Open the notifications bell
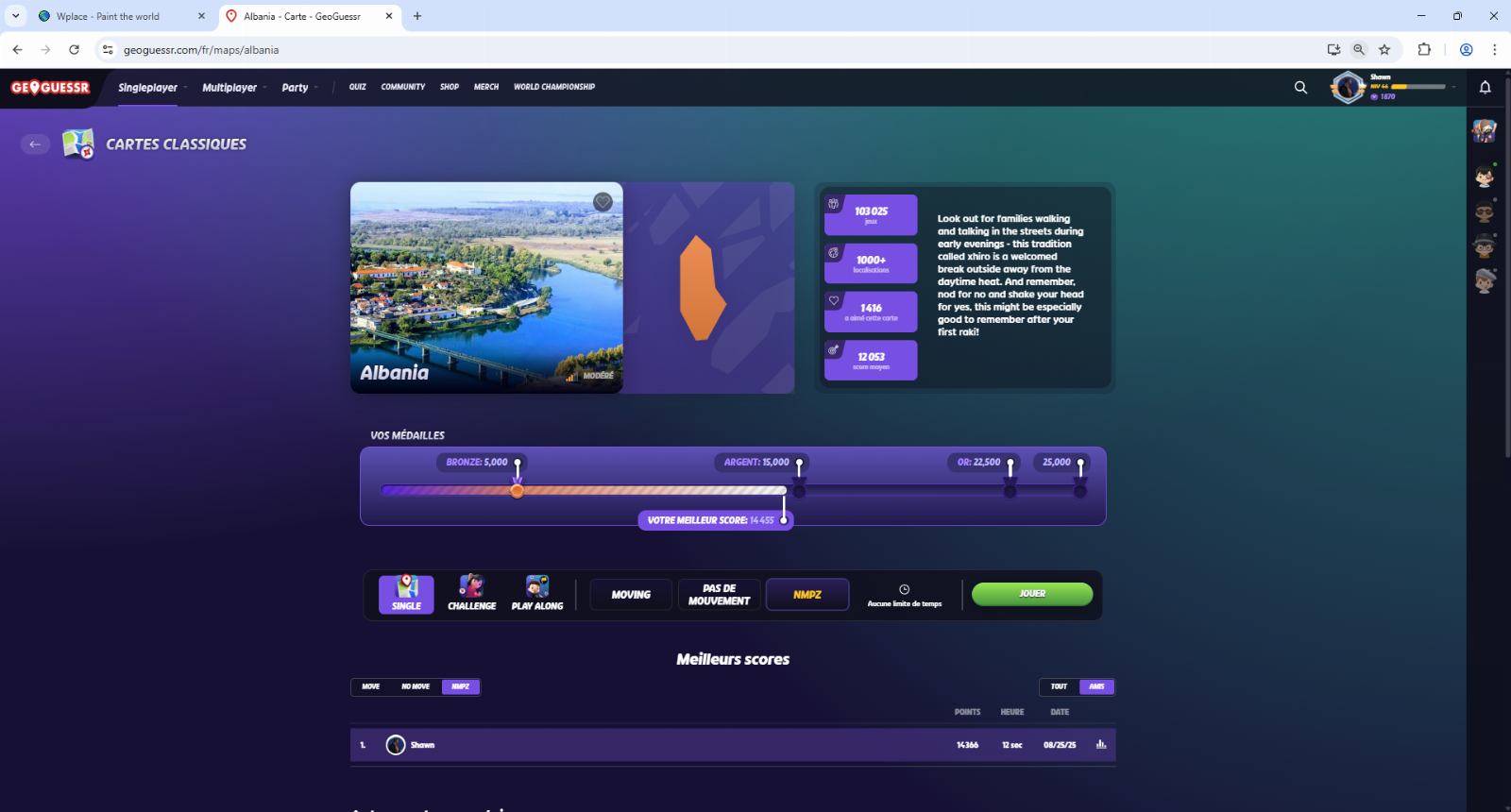Screen dimensions: 1511x812 click(1485, 88)
